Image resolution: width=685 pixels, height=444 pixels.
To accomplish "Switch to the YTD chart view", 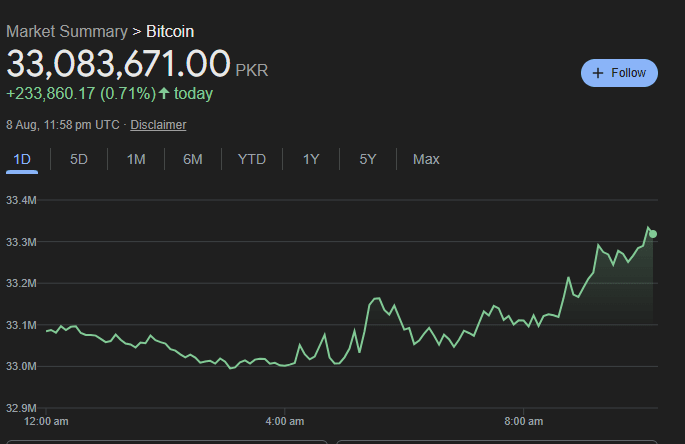I will click(x=251, y=159).
